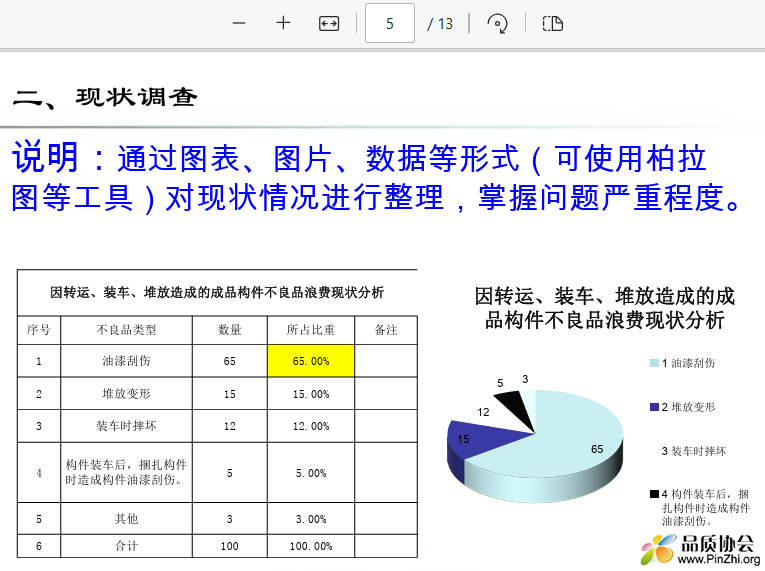Click the '3 装车时摔坏' legend label

click(694, 451)
